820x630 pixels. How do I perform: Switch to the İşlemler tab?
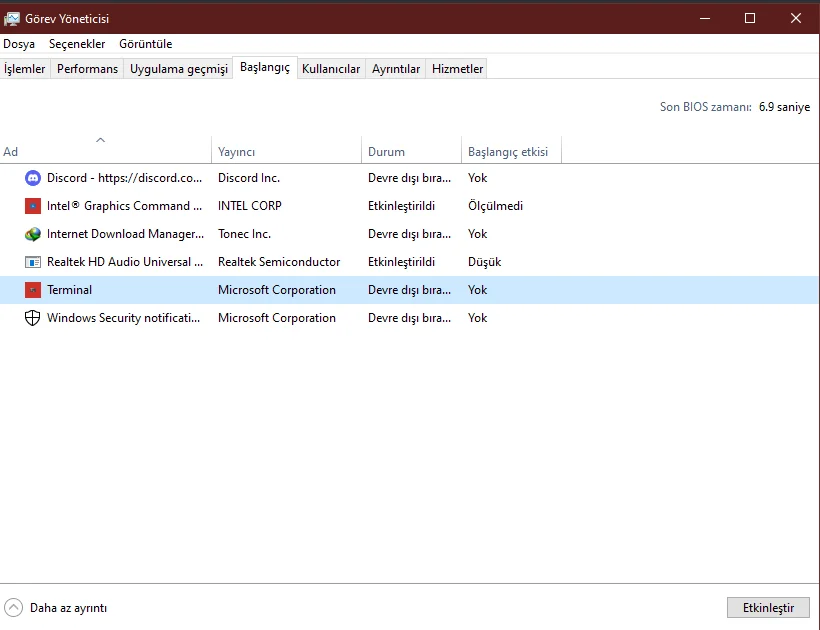pyautogui.click(x=25, y=69)
